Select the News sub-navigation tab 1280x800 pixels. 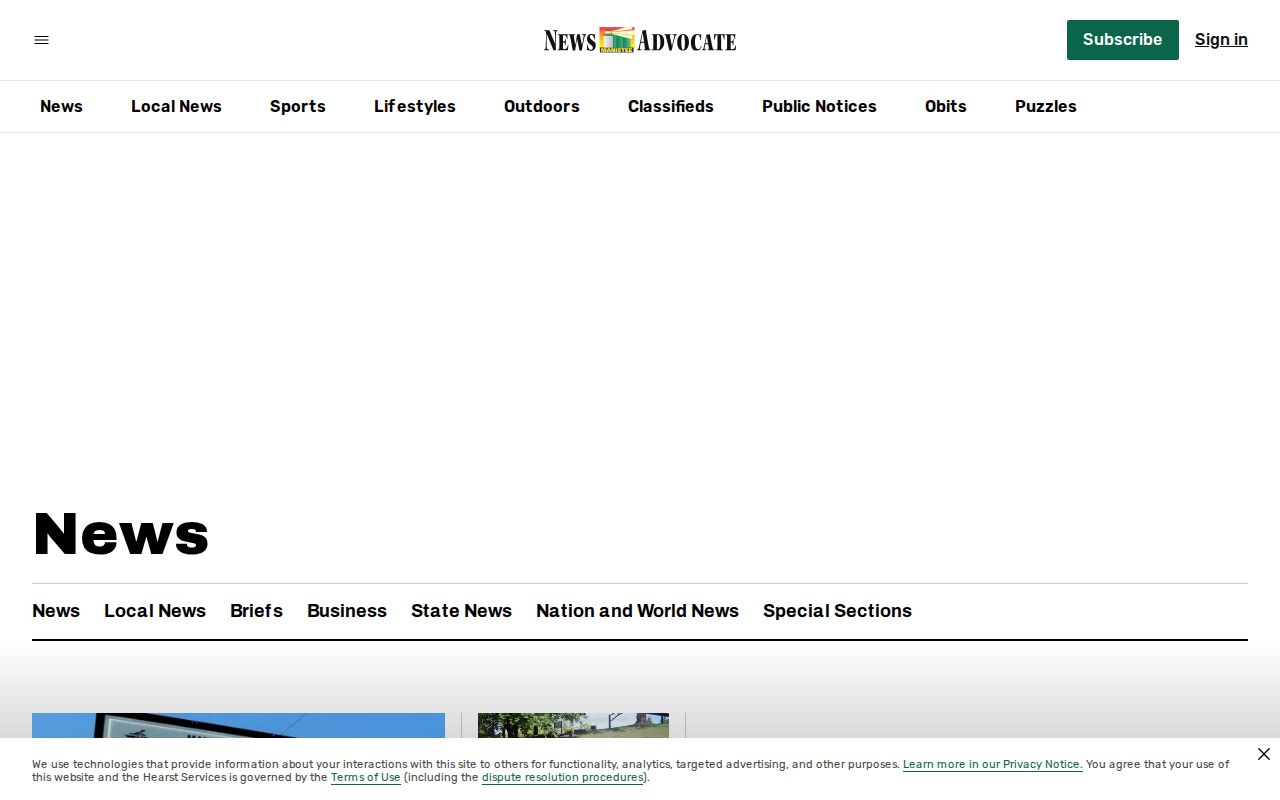click(x=56, y=611)
